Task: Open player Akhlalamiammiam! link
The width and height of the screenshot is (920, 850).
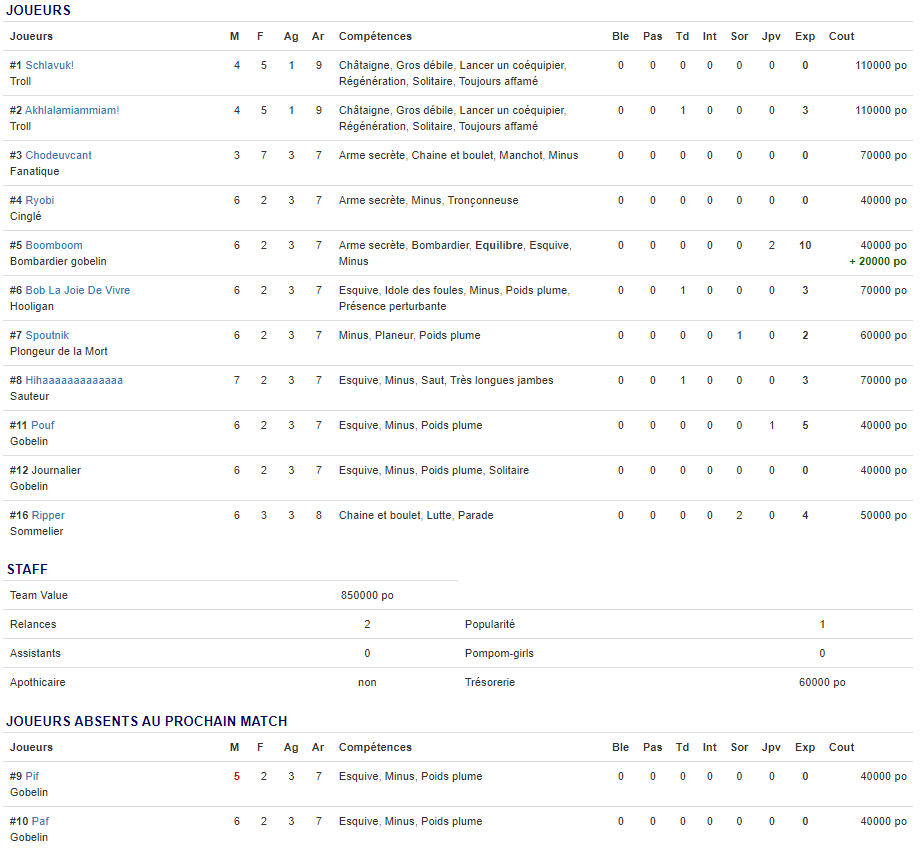Action: coord(72,110)
